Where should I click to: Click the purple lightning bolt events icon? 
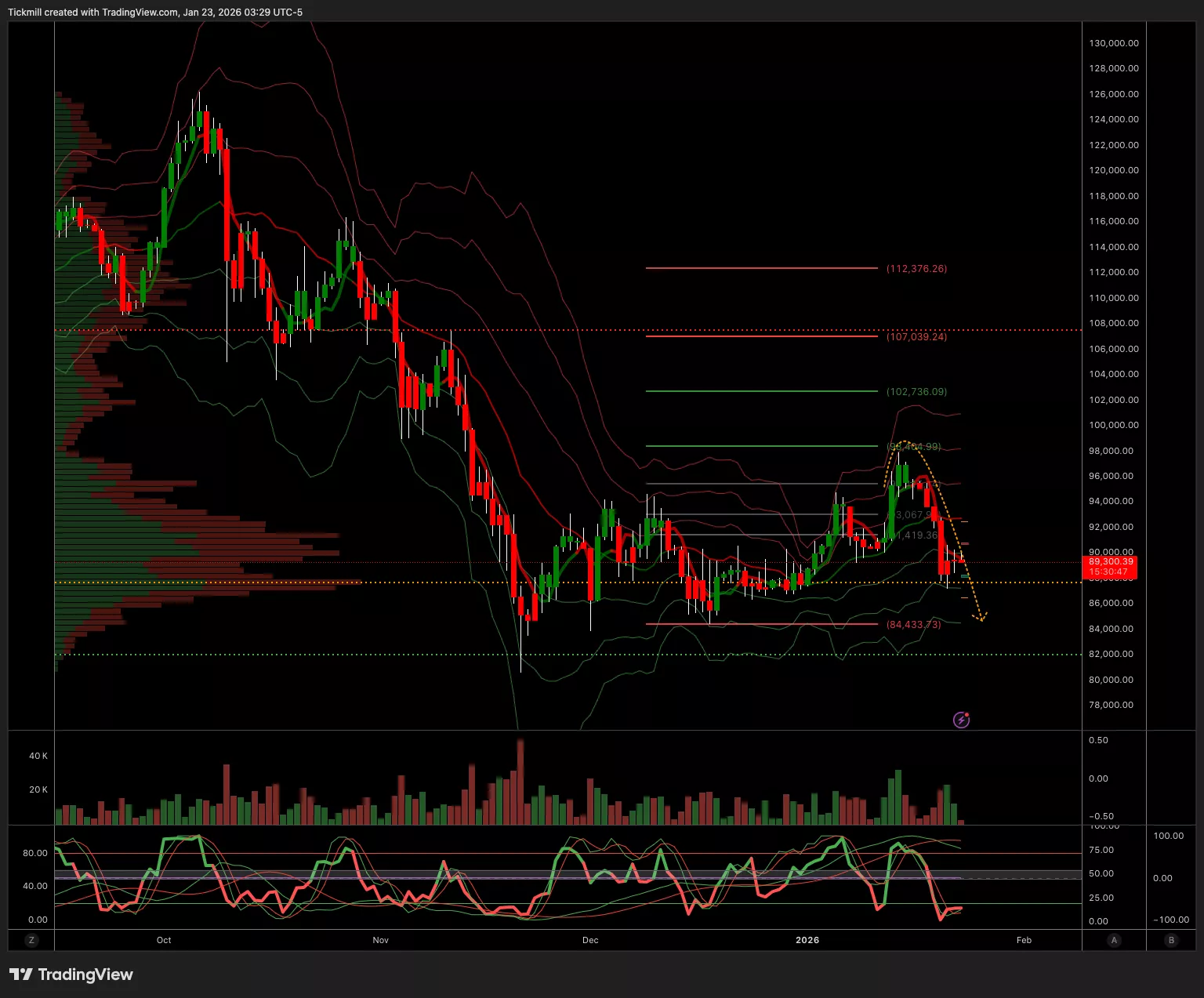[961, 720]
